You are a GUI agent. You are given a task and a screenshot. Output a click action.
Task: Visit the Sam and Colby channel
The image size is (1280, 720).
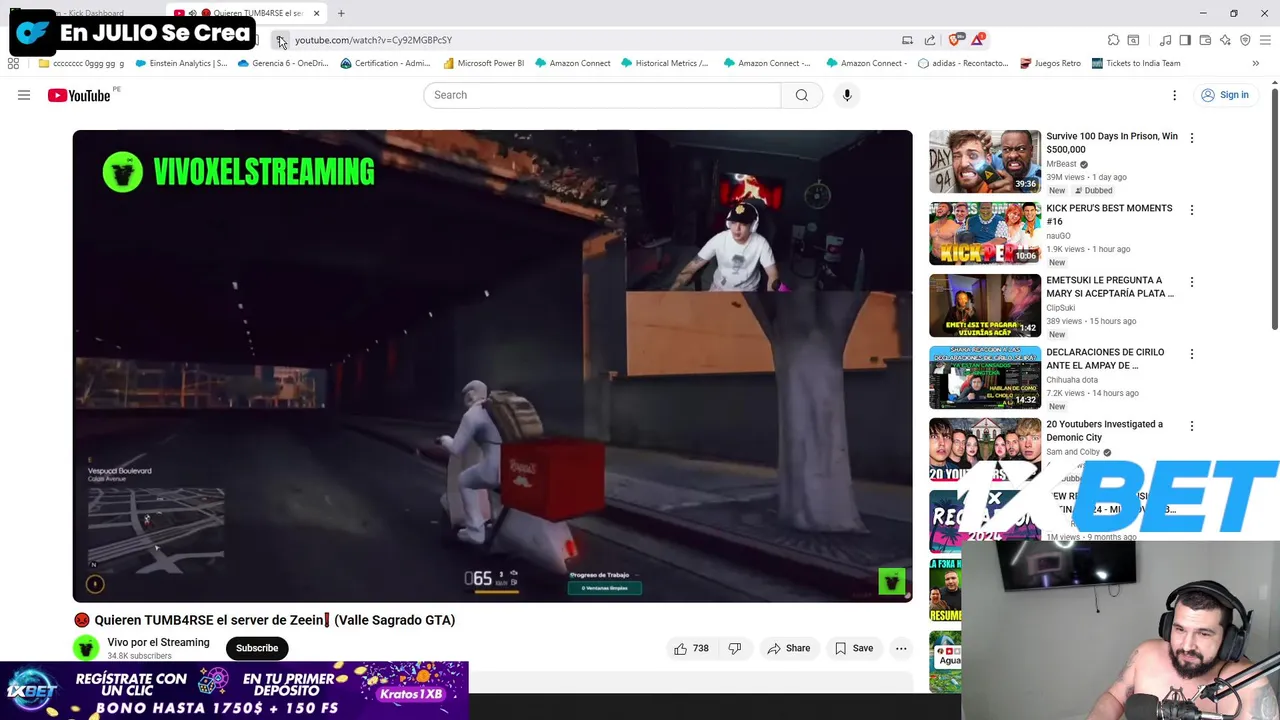(1073, 452)
